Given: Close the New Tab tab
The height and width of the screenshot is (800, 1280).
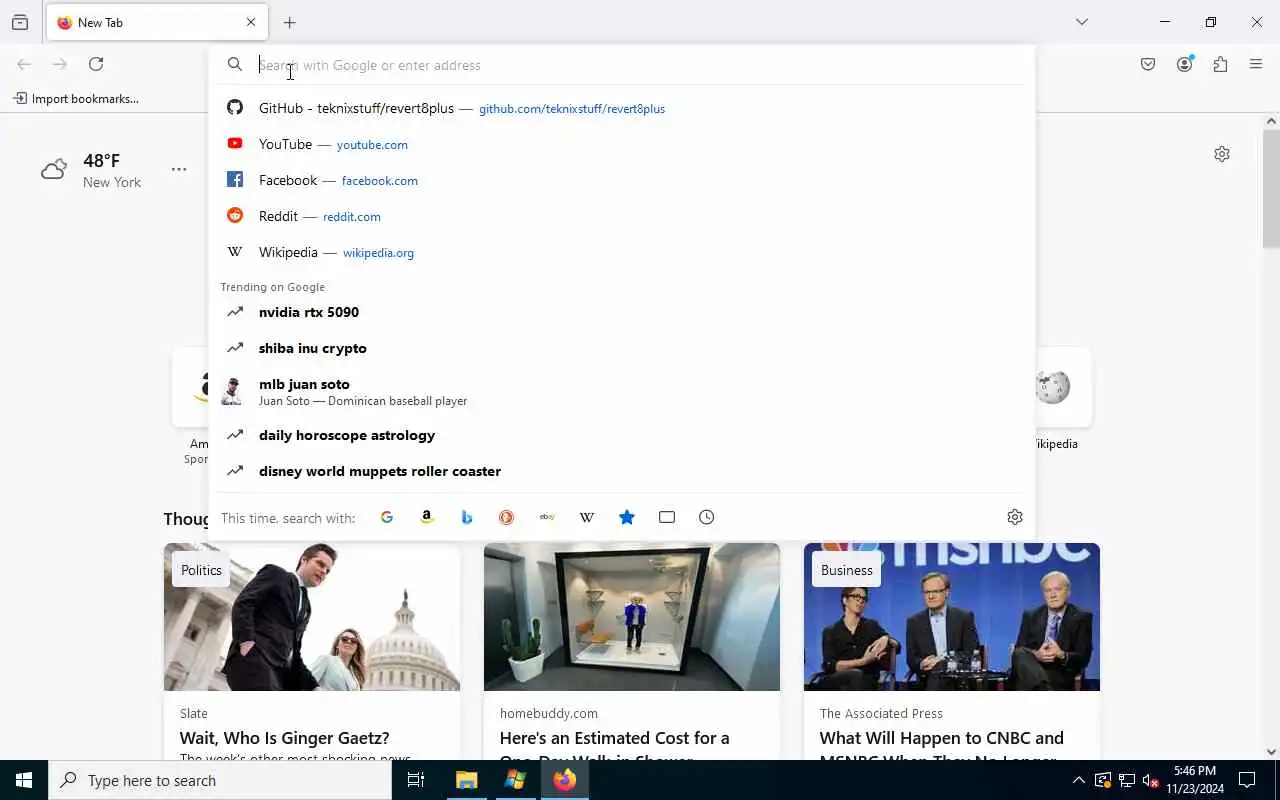Looking at the screenshot, I should pyautogui.click(x=251, y=22).
